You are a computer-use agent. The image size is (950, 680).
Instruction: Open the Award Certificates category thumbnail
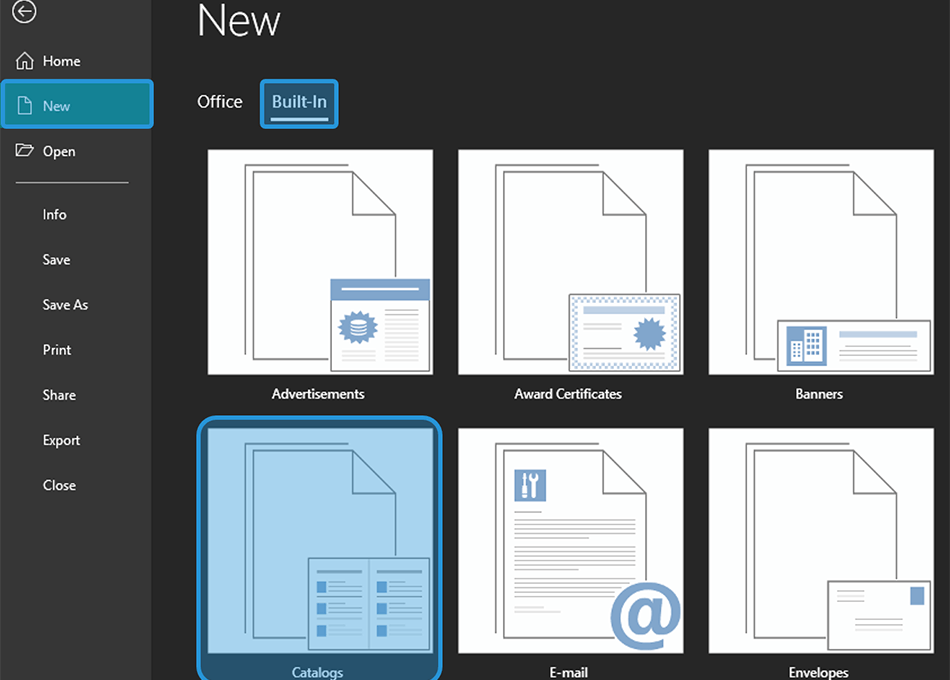pos(571,262)
